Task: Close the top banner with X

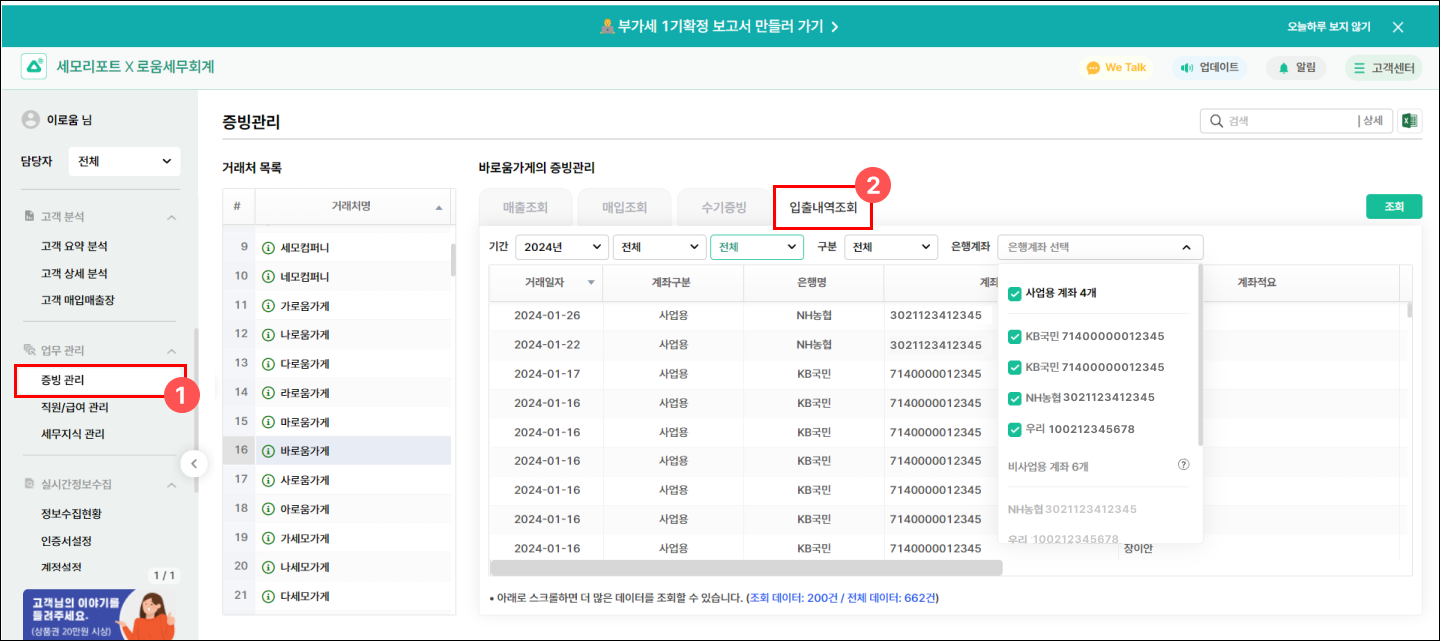Action: pyautogui.click(x=1398, y=27)
